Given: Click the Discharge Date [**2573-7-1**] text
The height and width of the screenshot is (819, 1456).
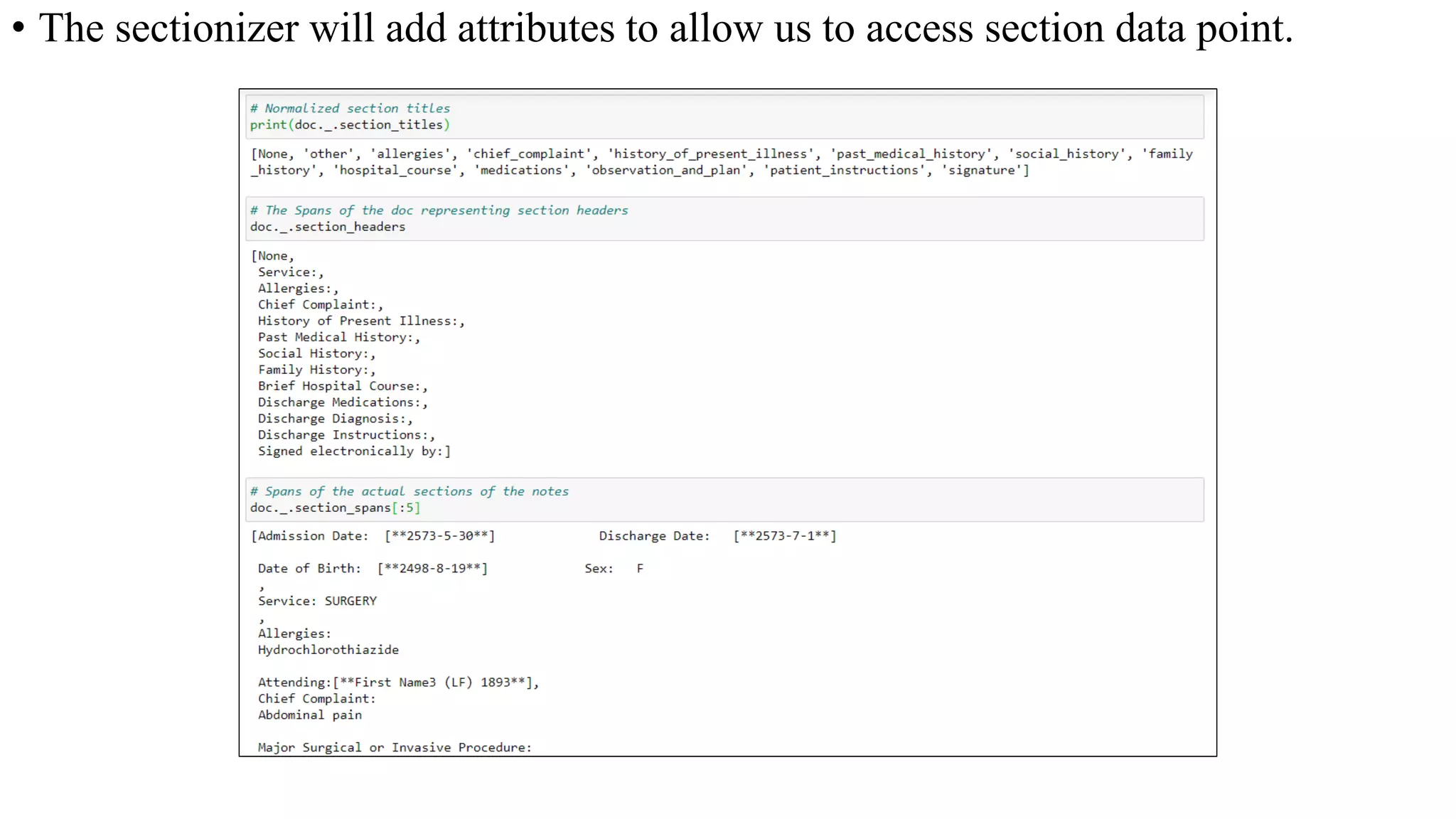Looking at the screenshot, I should pos(717,536).
